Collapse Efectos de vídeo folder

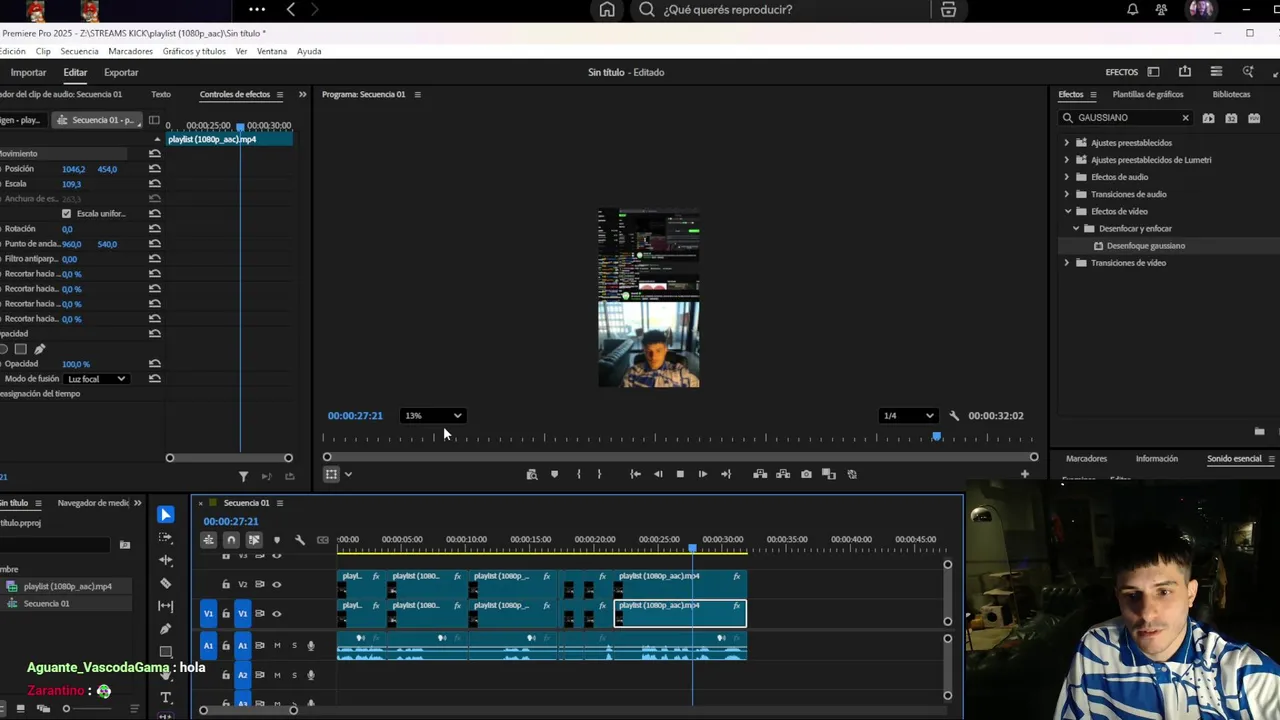(x=1067, y=211)
